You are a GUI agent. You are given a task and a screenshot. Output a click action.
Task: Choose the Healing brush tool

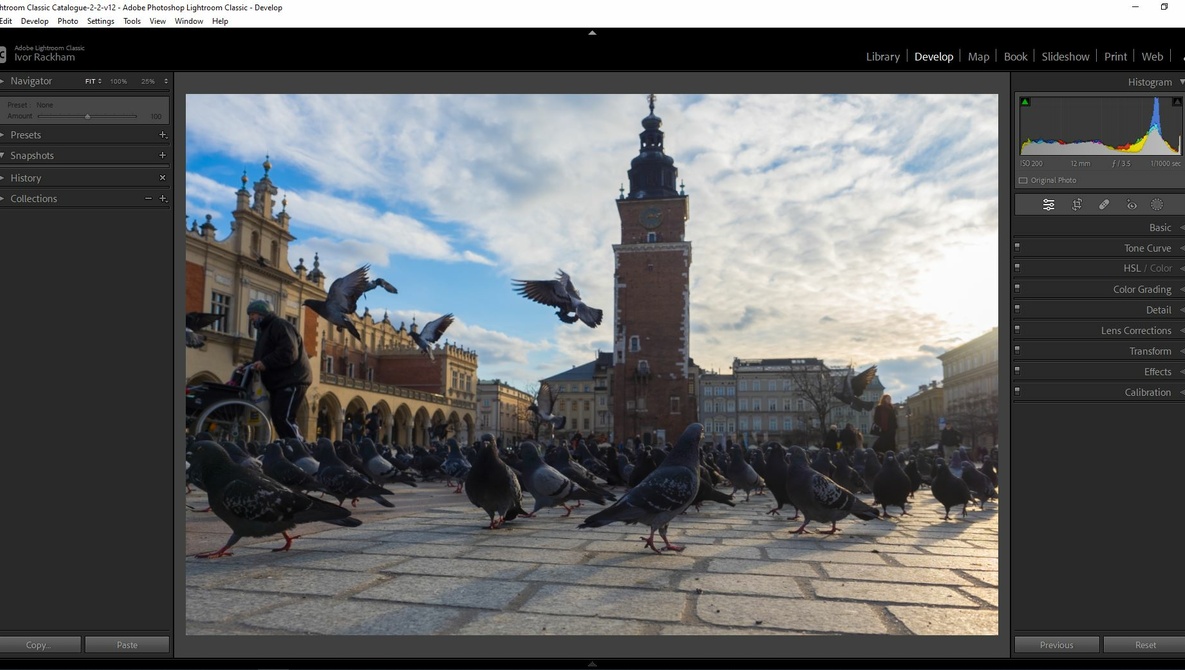point(1104,205)
